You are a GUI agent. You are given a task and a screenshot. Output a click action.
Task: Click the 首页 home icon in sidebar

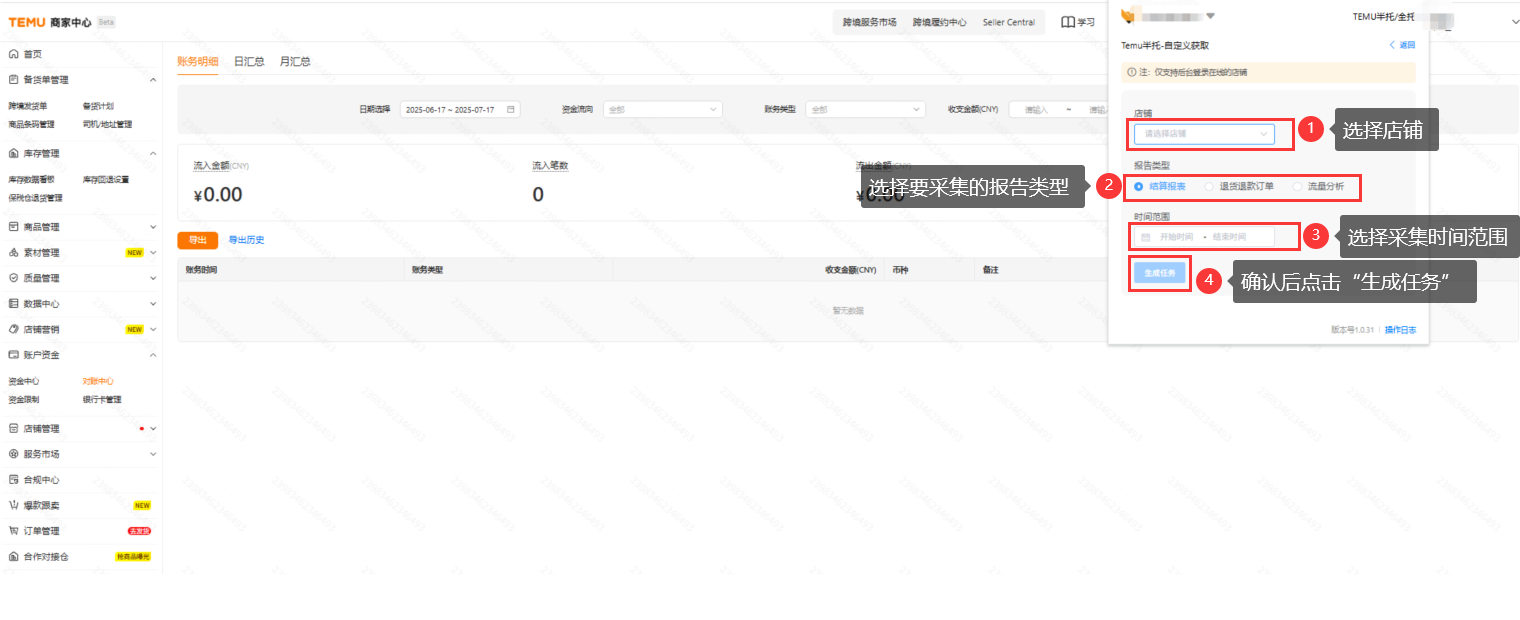coord(13,54)
